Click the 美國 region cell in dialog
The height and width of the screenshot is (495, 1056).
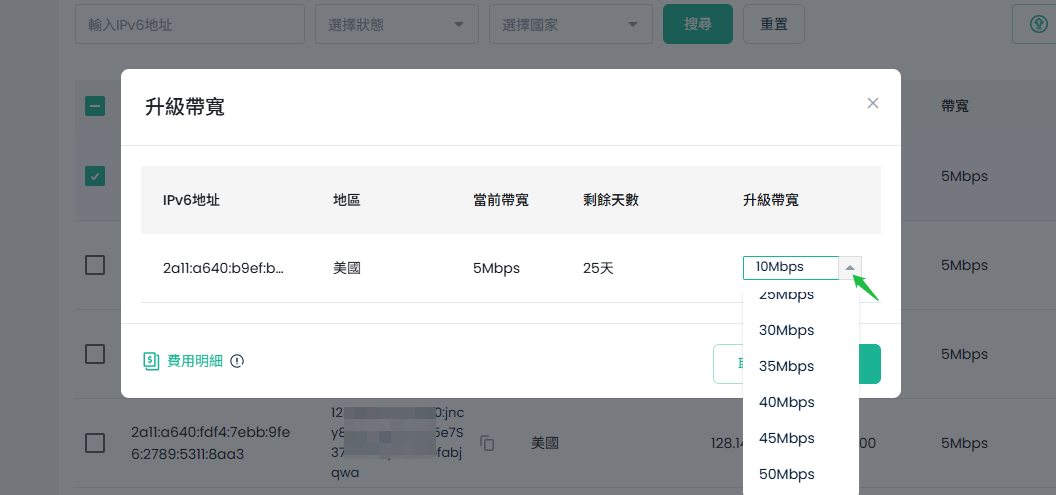point(347,267)
